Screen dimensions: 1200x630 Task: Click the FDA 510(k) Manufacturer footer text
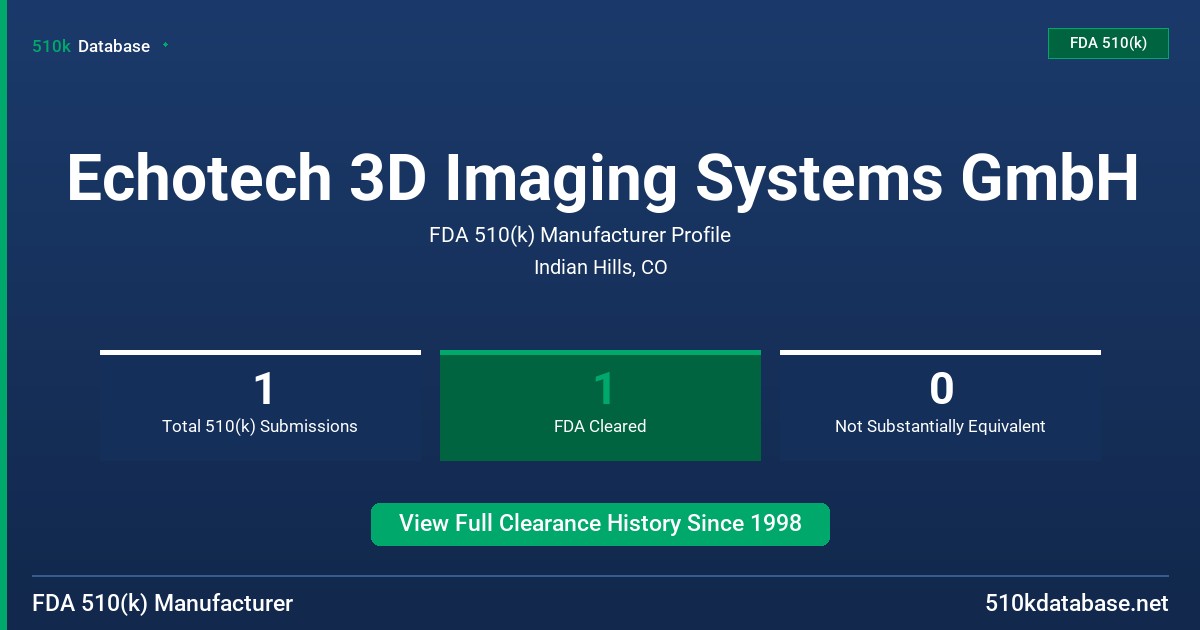163,604
